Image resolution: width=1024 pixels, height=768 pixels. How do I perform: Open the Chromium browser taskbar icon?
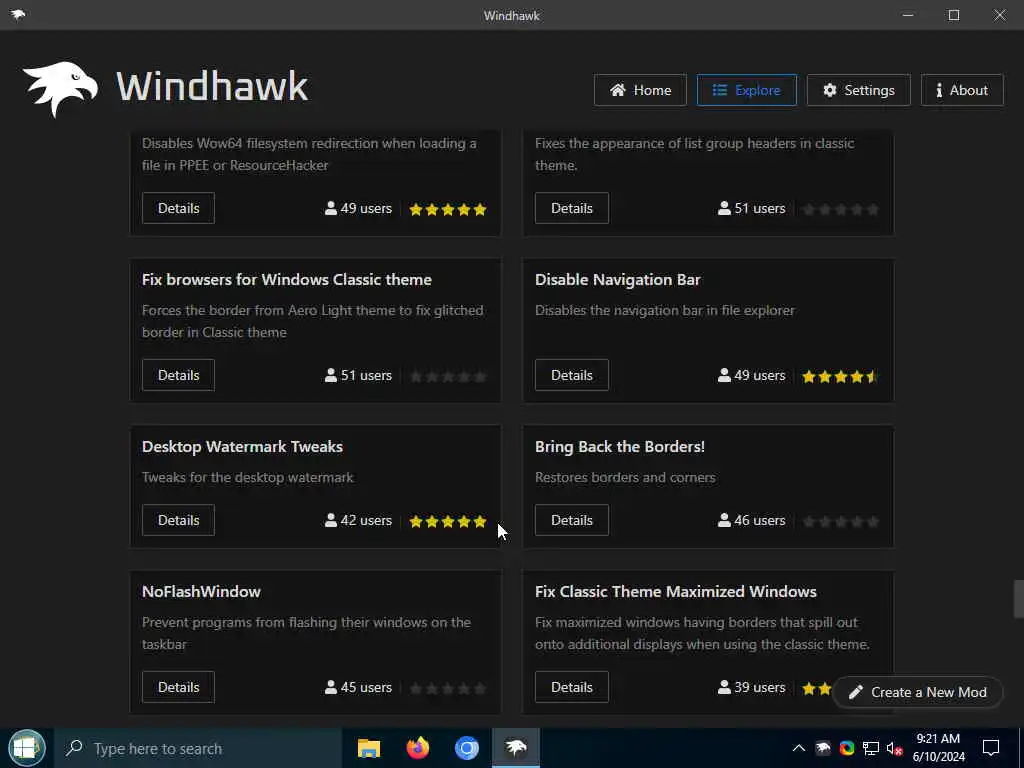tap(467, 748)
